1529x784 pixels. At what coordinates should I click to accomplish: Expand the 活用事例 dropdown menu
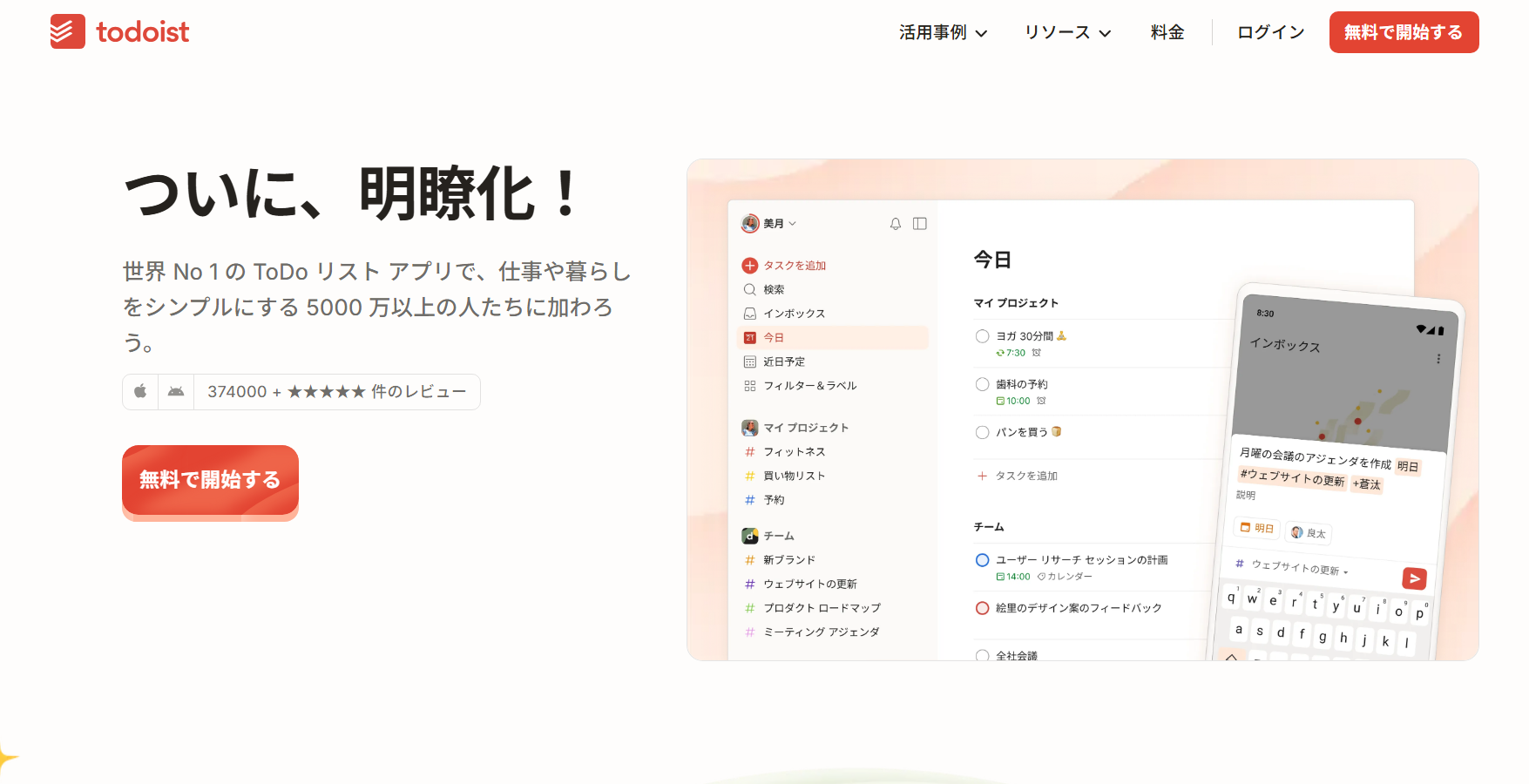point(943,32)
